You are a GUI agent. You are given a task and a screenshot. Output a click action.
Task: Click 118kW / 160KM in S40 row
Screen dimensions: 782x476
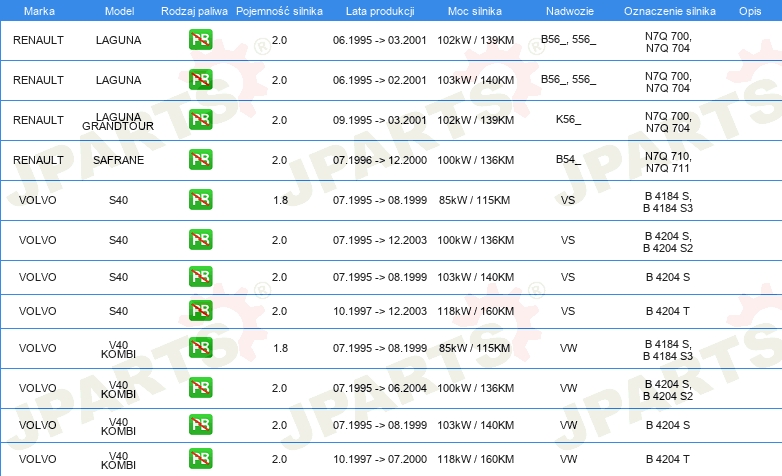(x=475, y=311)
